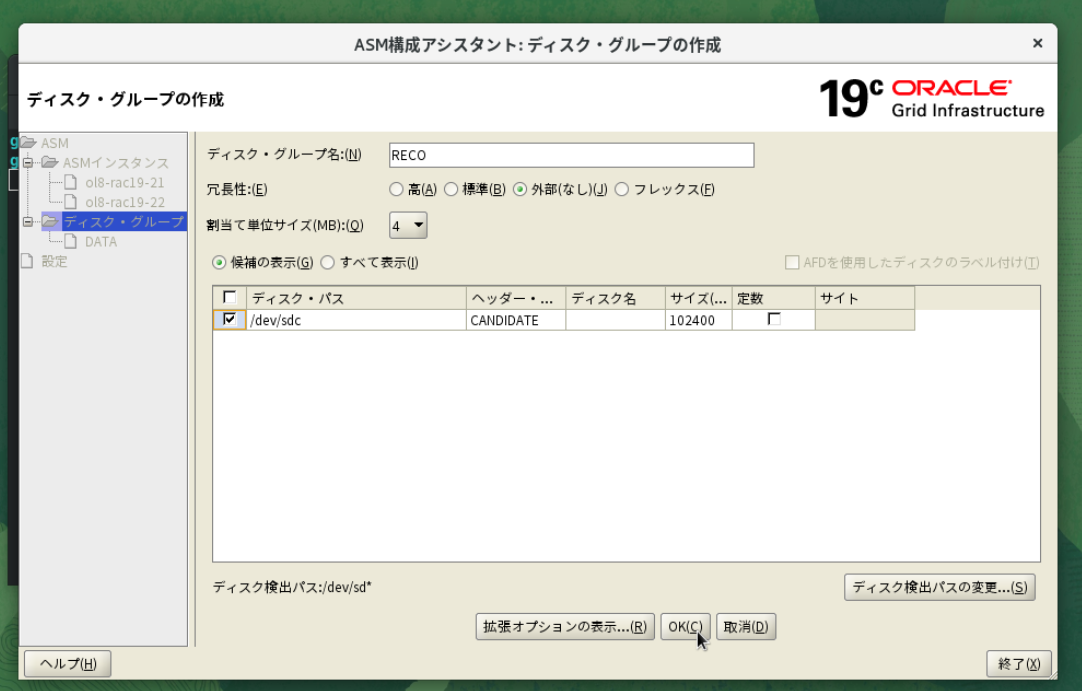Image resolution: width=1082 pixels, height=691 pixels.
Task: Select the フレックス(F) redundancy option
Action: (622, 189)
